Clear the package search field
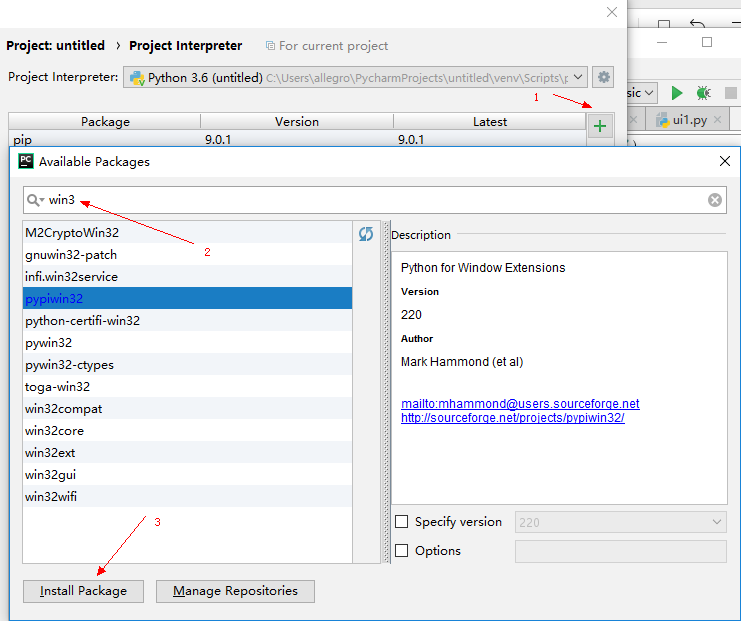 (x=715, y=200)
